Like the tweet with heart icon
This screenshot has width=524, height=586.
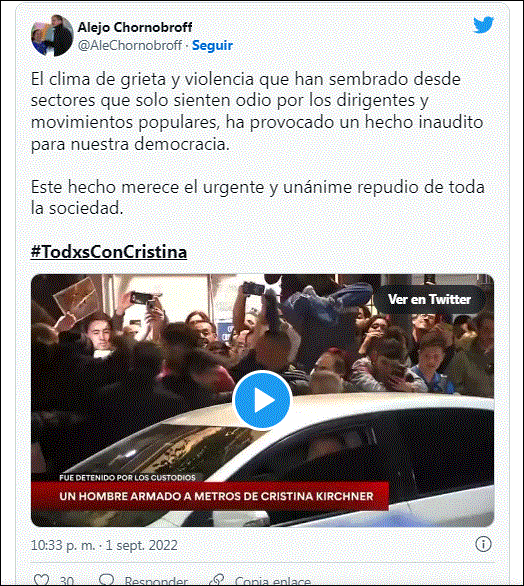click(x=41, y=580)
